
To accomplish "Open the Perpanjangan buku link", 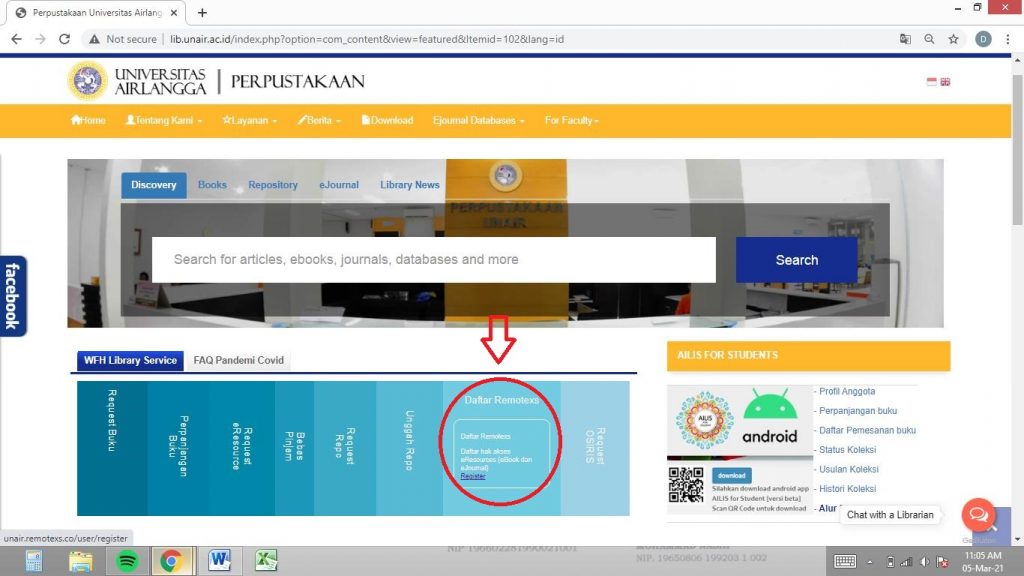I will (858, 411).
